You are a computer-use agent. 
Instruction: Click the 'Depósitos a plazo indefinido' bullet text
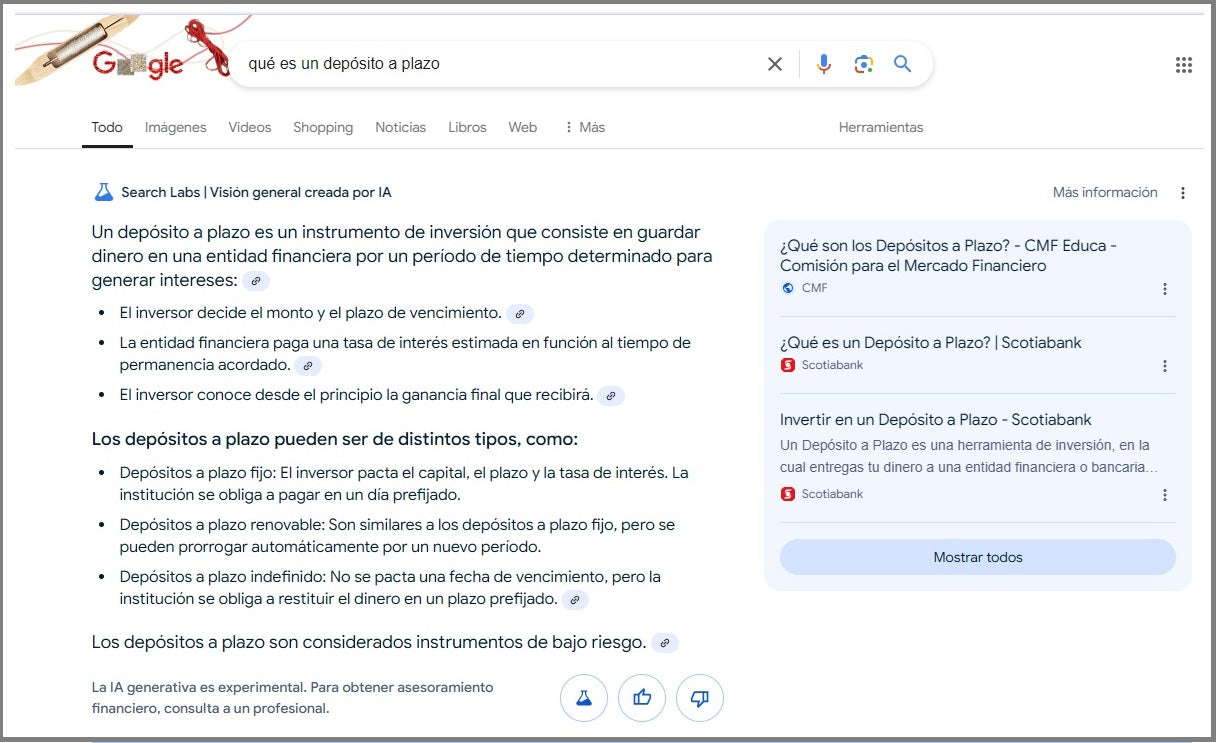pyautogui.click(x=390, y=588)
